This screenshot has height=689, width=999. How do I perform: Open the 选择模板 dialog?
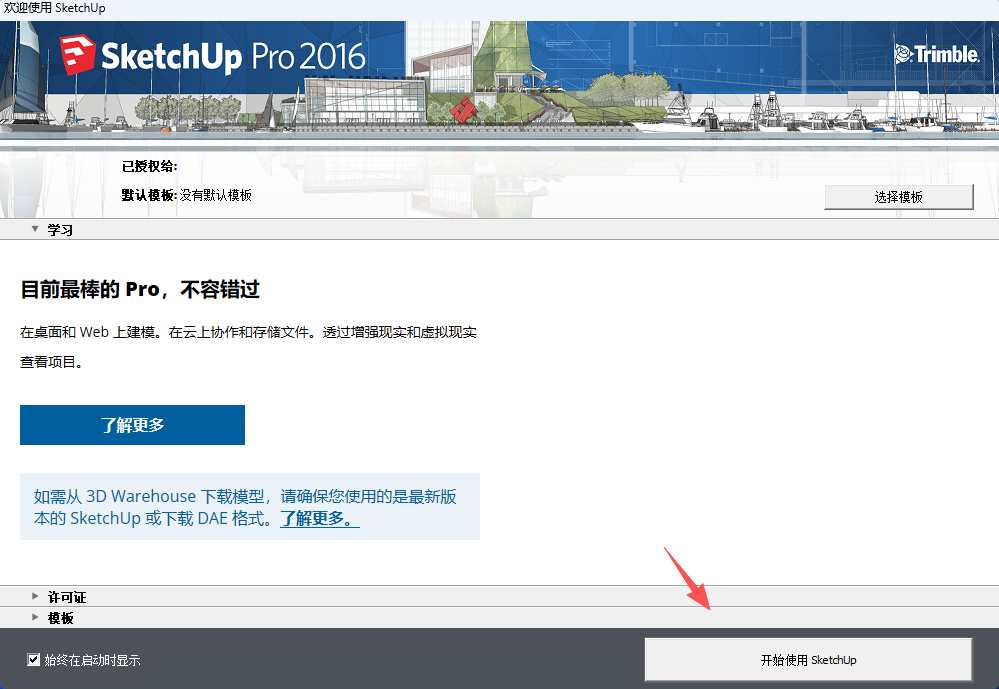897,196
